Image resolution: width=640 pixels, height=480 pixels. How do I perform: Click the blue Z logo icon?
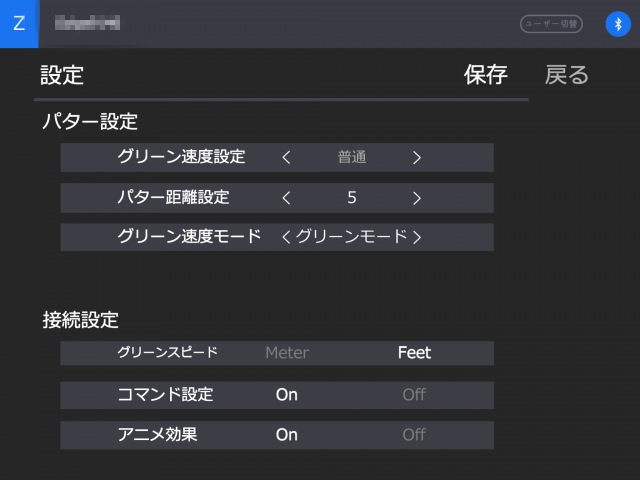pos(19,24)
